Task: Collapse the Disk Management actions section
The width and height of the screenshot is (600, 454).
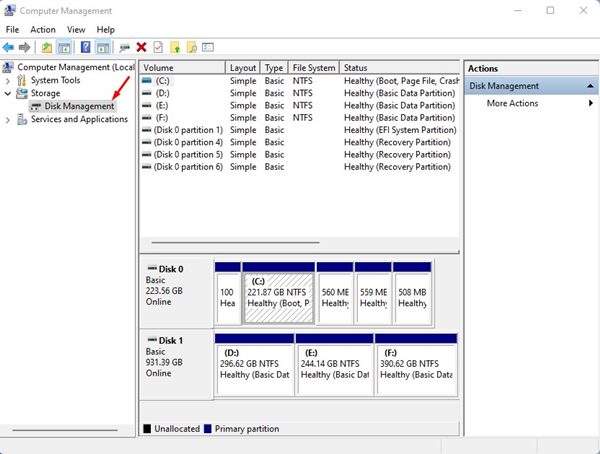Action: tap(590, 86)
